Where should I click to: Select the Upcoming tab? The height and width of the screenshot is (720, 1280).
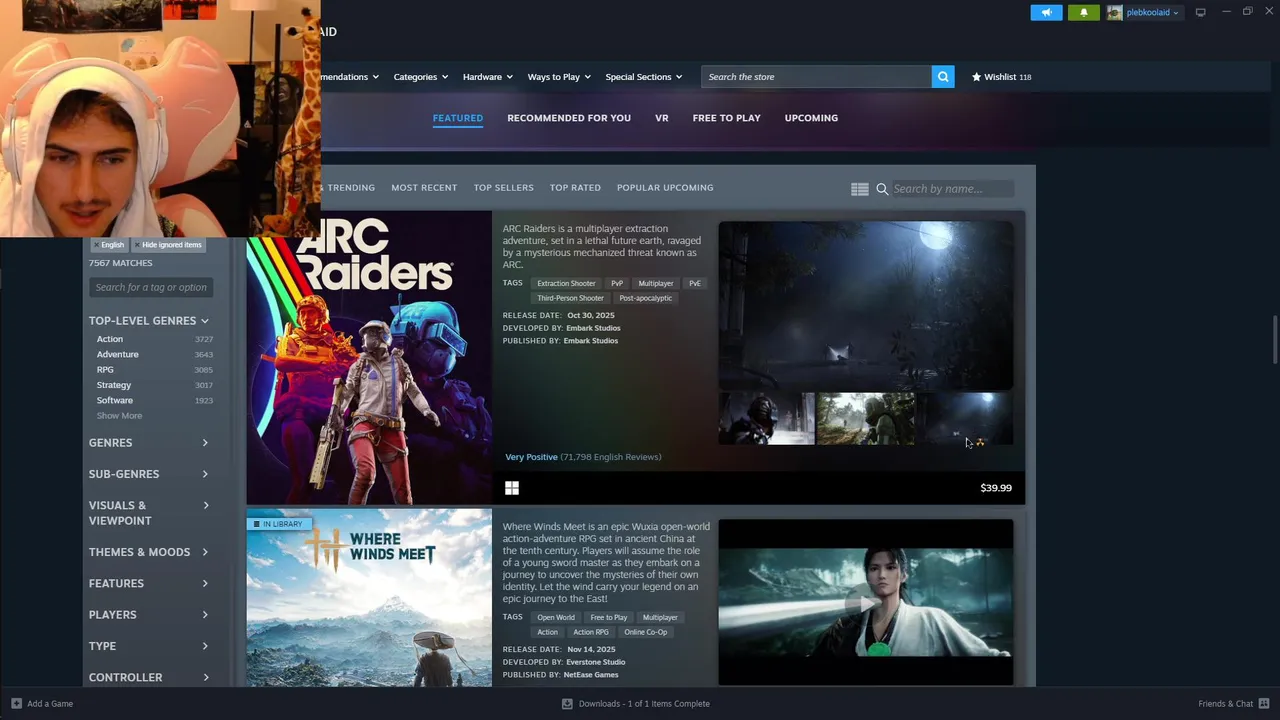click(811, 118)
